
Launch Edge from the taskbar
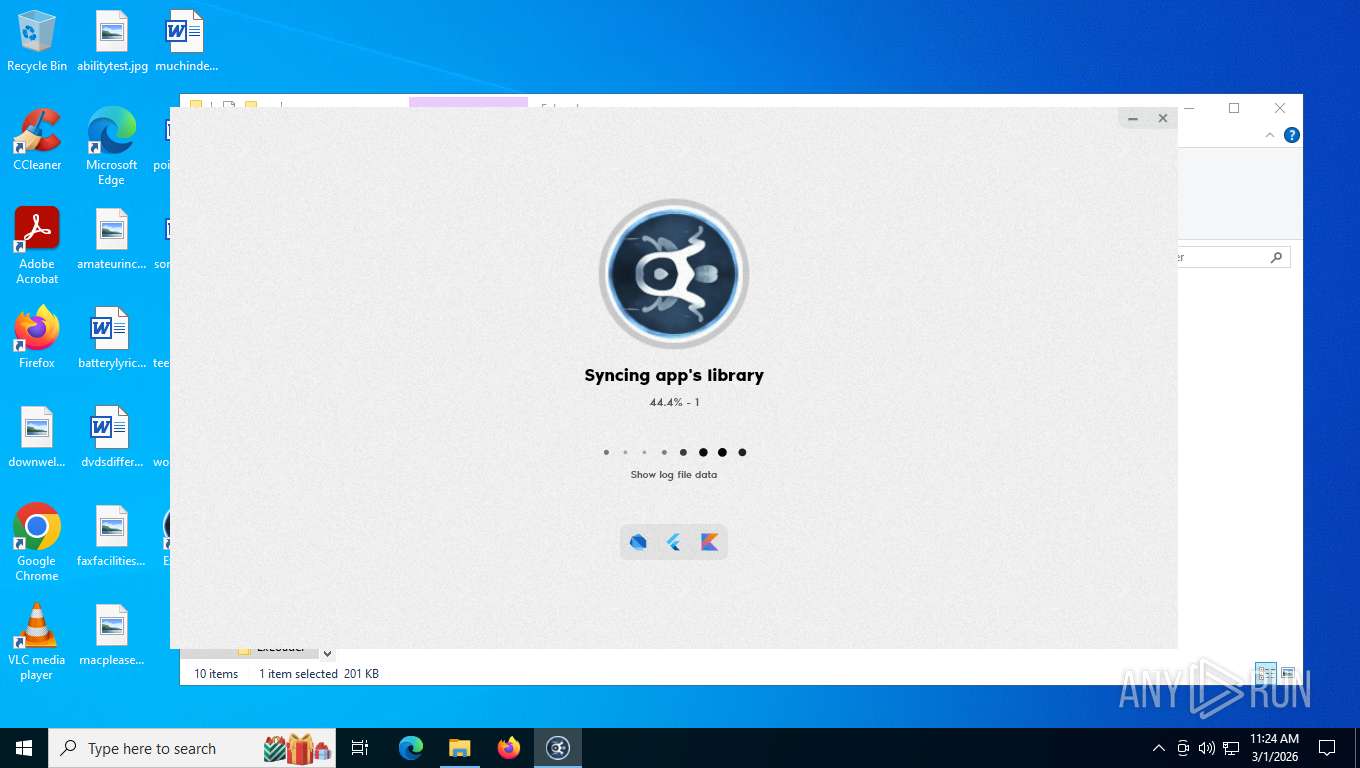point(411,748)
